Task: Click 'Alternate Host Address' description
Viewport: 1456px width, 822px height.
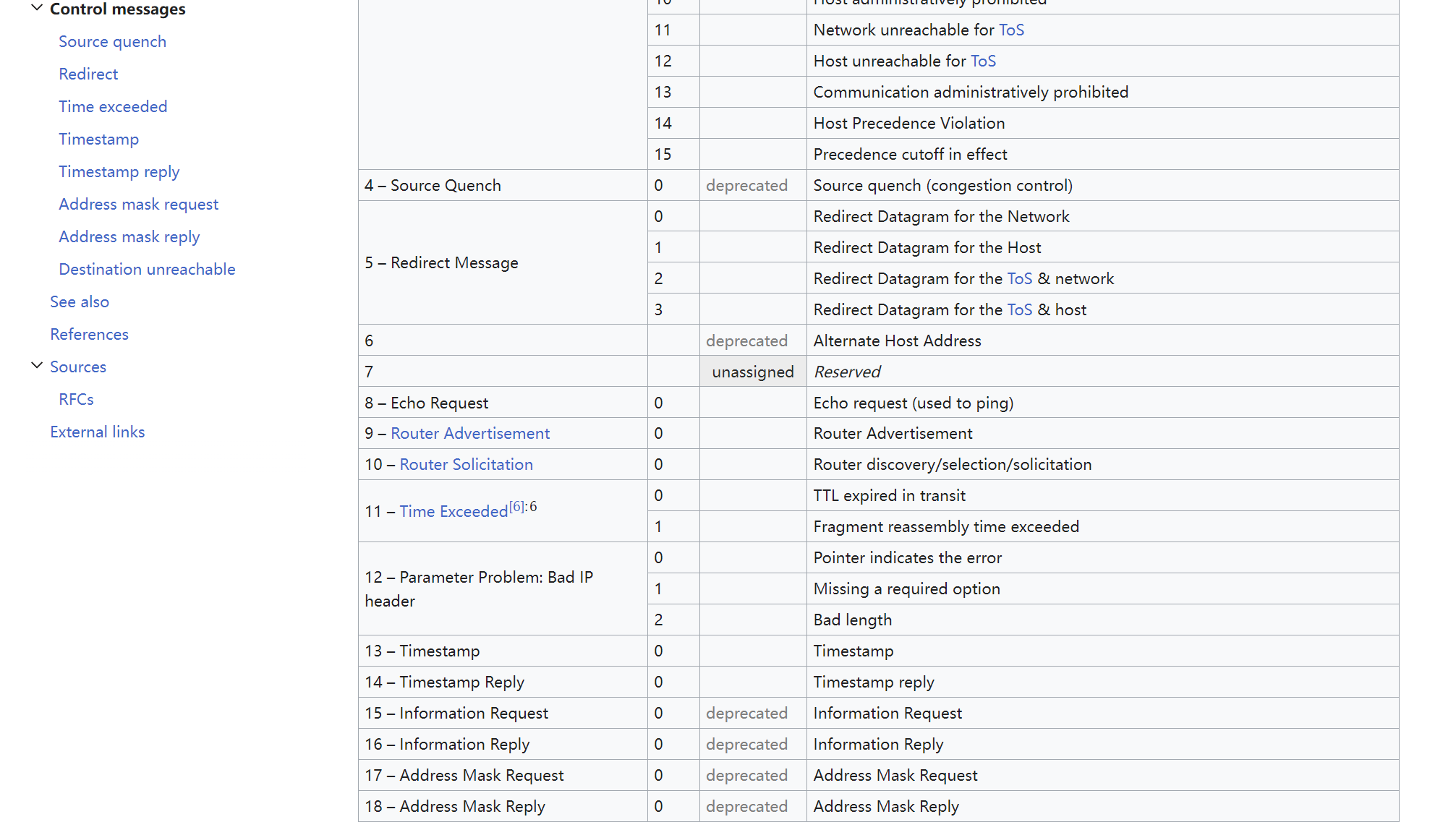Action: 897,341
